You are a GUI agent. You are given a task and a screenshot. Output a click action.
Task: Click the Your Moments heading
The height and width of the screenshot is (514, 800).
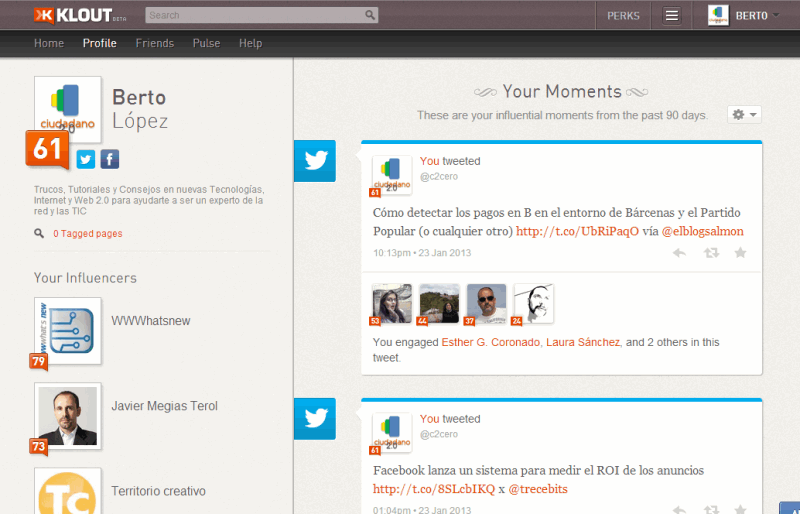tap(562, 91)
